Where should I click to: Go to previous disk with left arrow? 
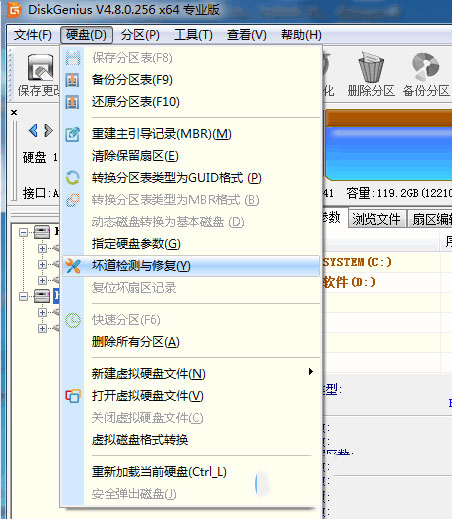33,130
